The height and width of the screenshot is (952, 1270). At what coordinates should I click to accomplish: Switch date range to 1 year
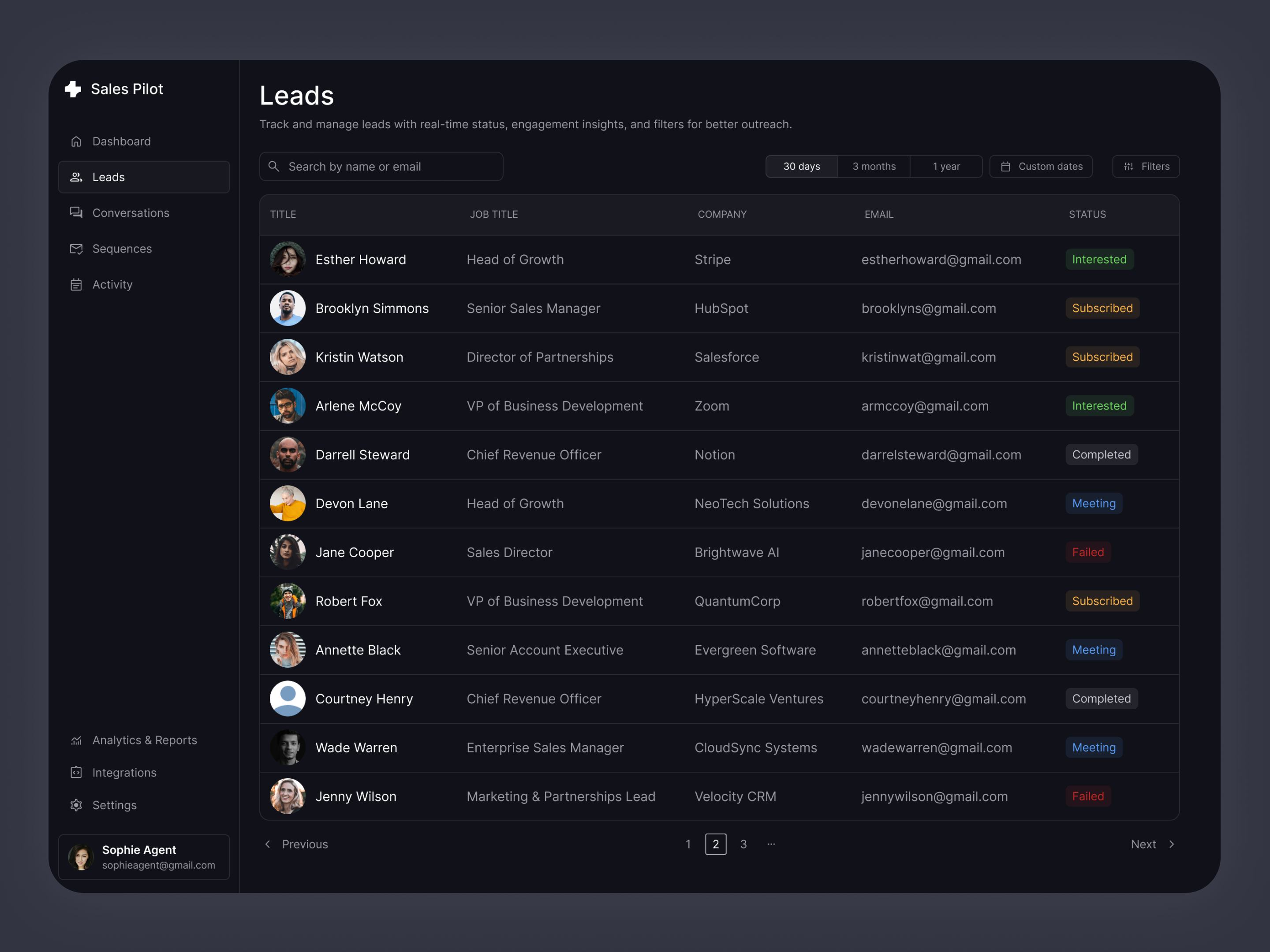point(946,167)
